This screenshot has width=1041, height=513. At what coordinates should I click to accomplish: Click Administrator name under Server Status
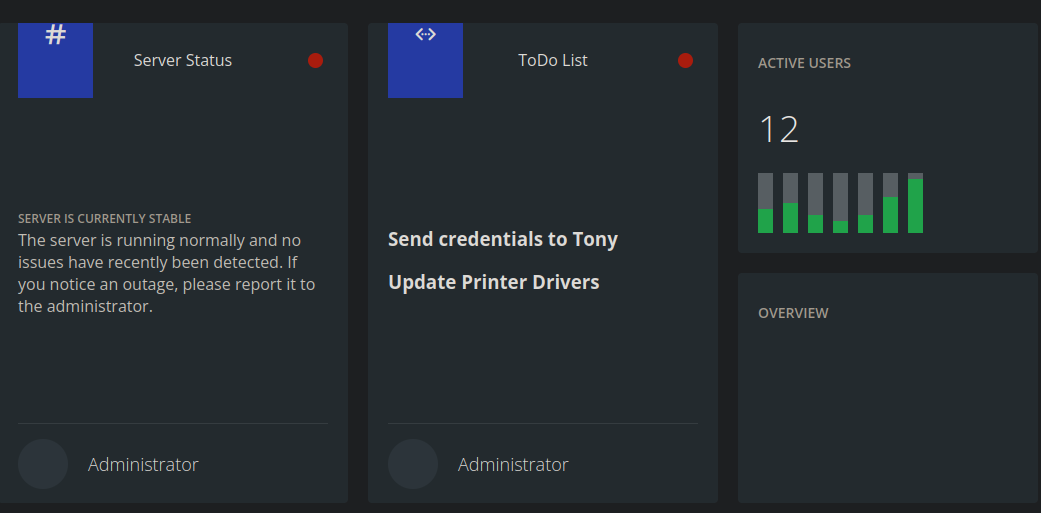tap(143, 464)
